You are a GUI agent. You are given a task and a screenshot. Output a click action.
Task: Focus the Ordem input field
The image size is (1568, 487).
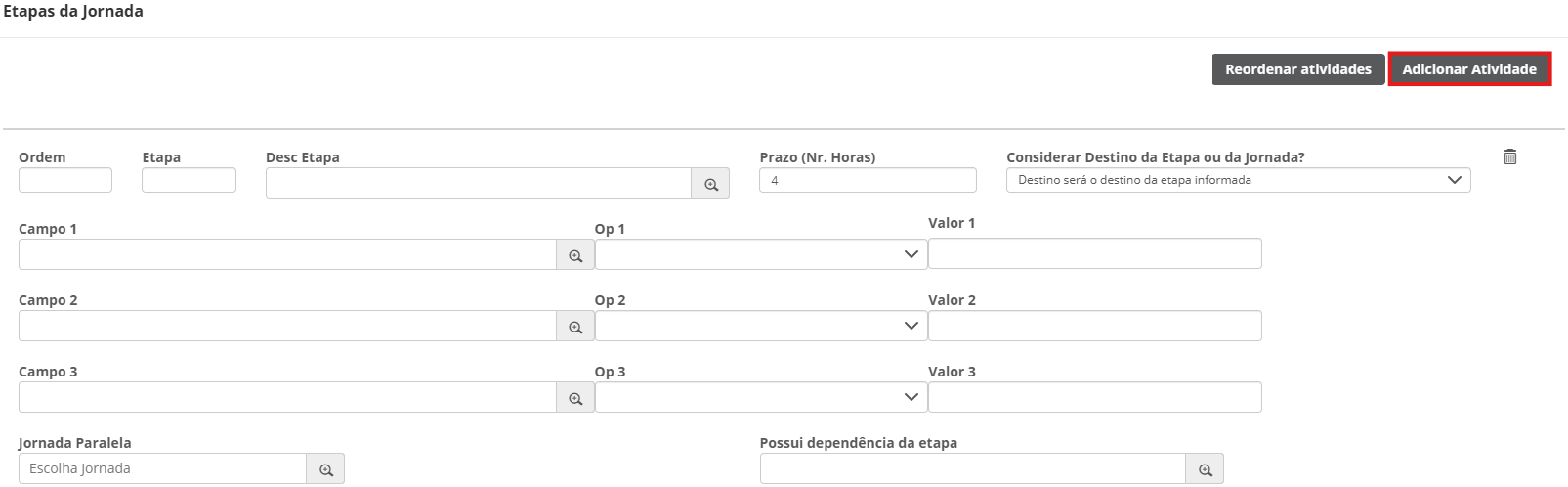tap(65, 180)
